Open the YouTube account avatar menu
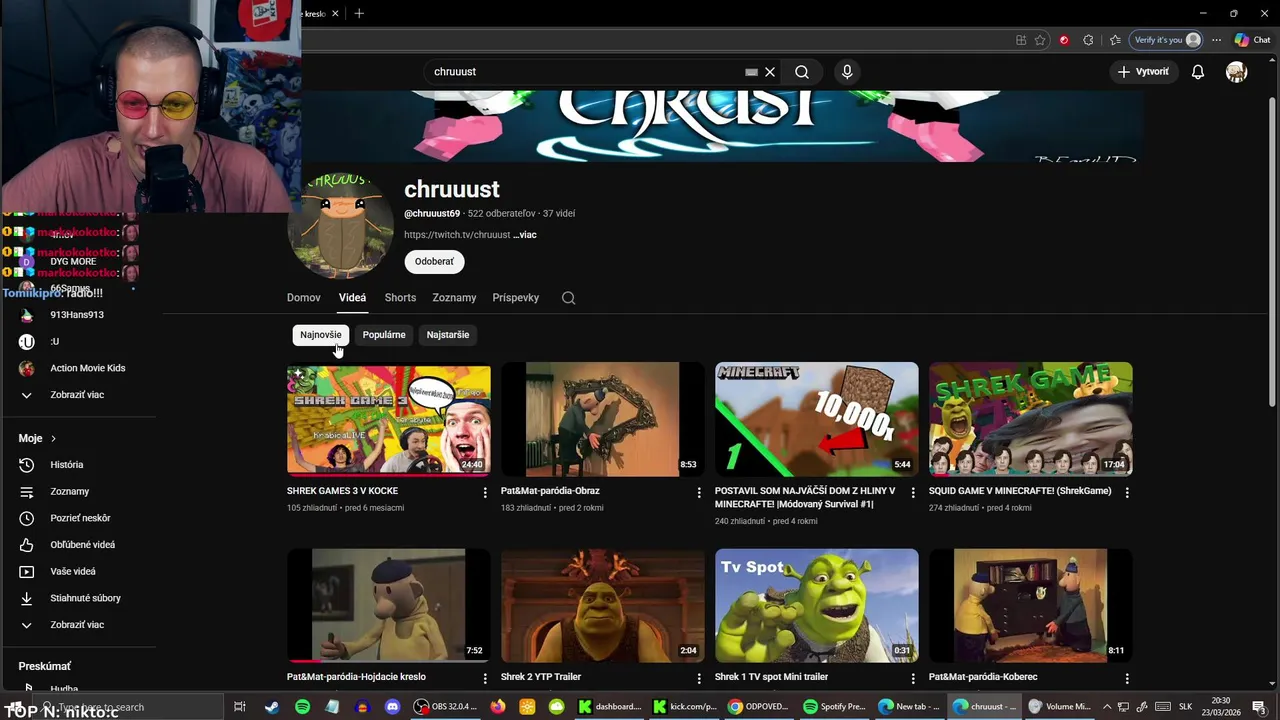1280x720 pixels. (x=1237, y=72)
